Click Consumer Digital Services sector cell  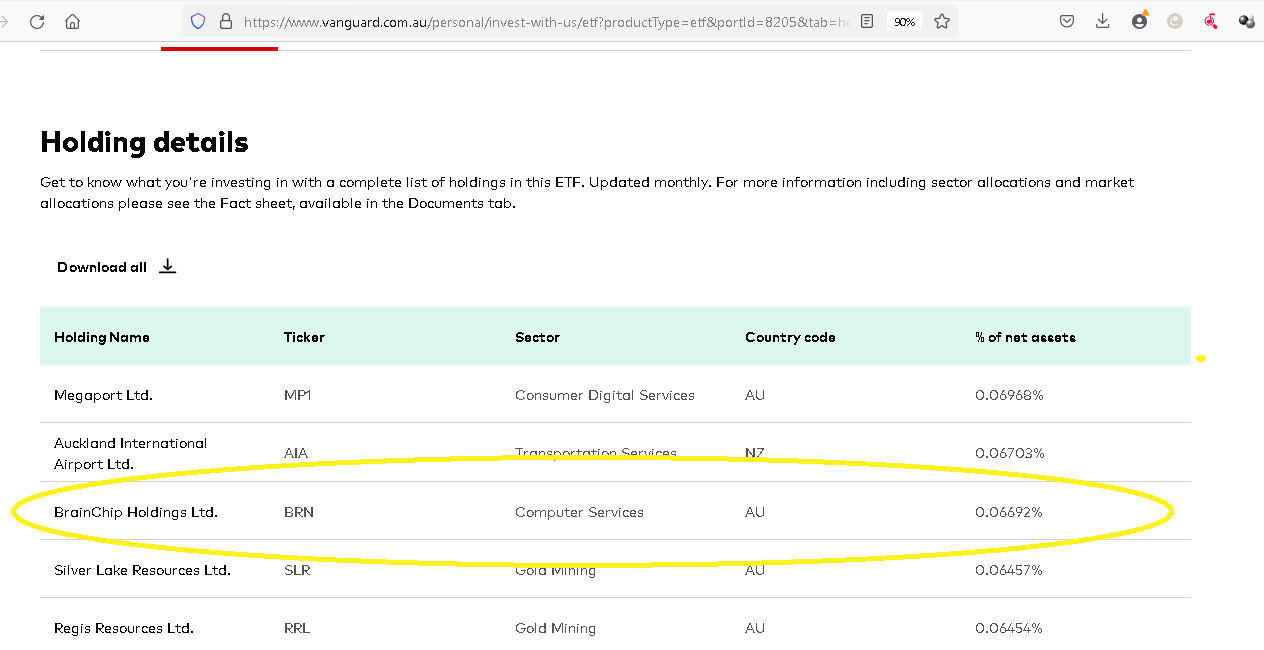point(605,395)
